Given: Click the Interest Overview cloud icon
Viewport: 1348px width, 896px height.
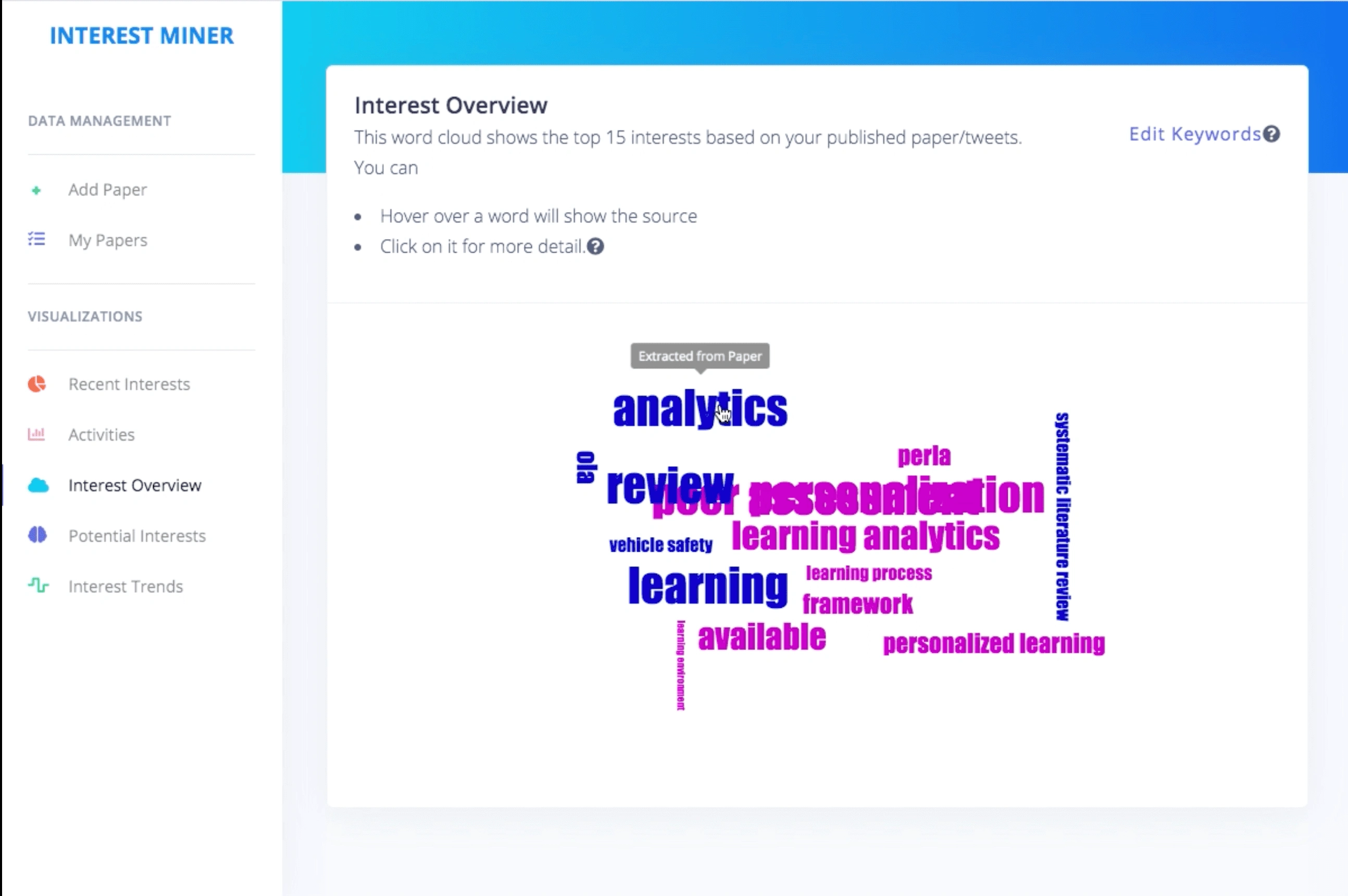Looking at the screenshot, I should click(x=38, y=484).
